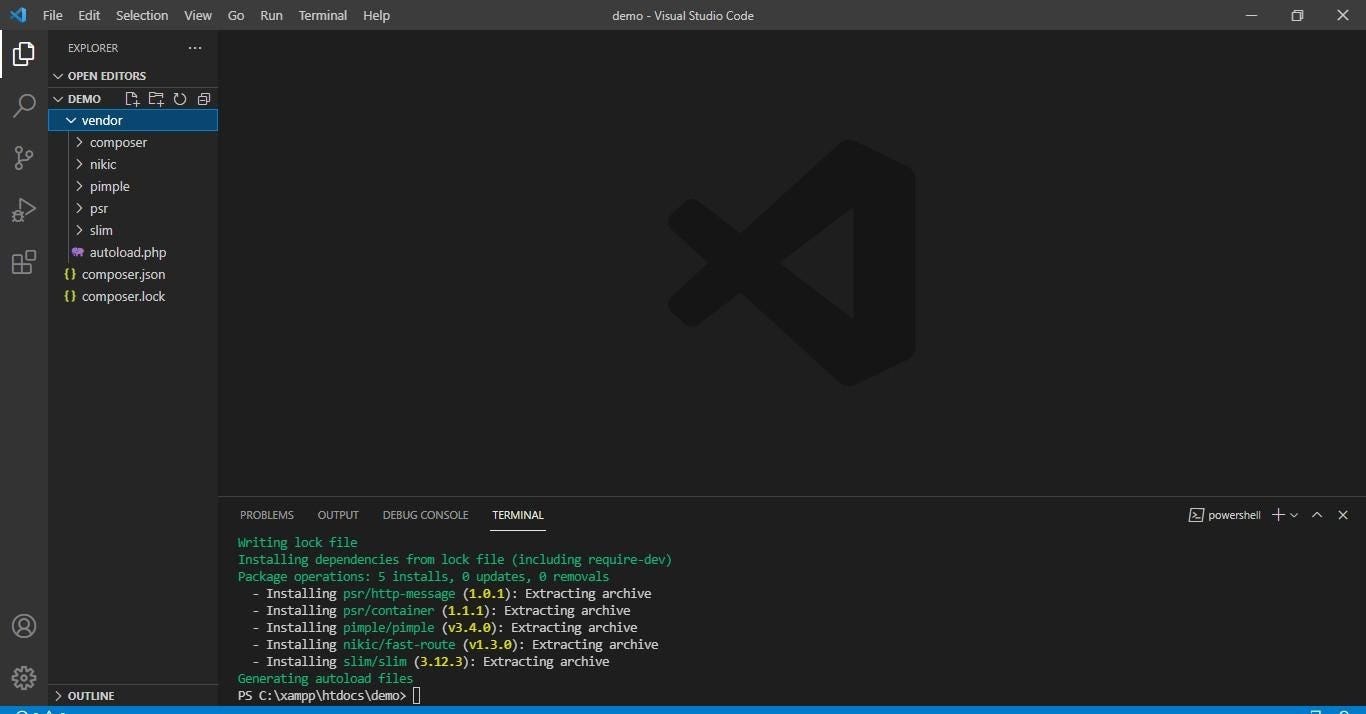
Task: Expand the pimple folder
Action: tap(133, 186)
